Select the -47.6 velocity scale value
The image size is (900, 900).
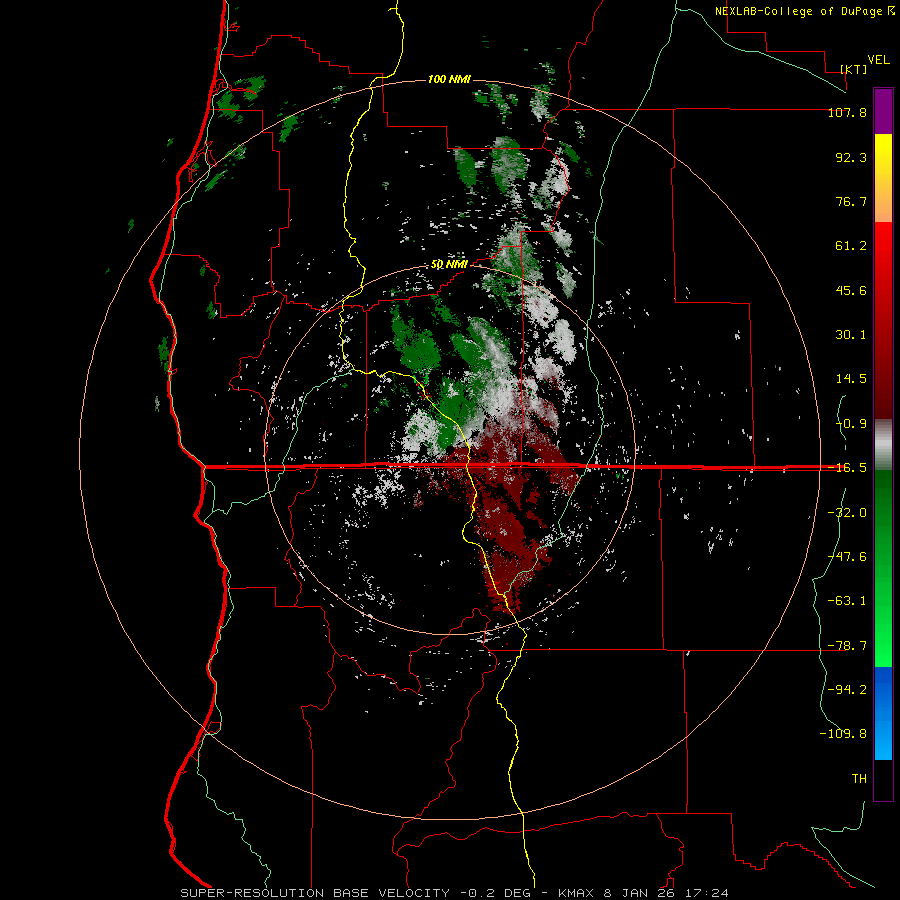click(x=847, y=557)
